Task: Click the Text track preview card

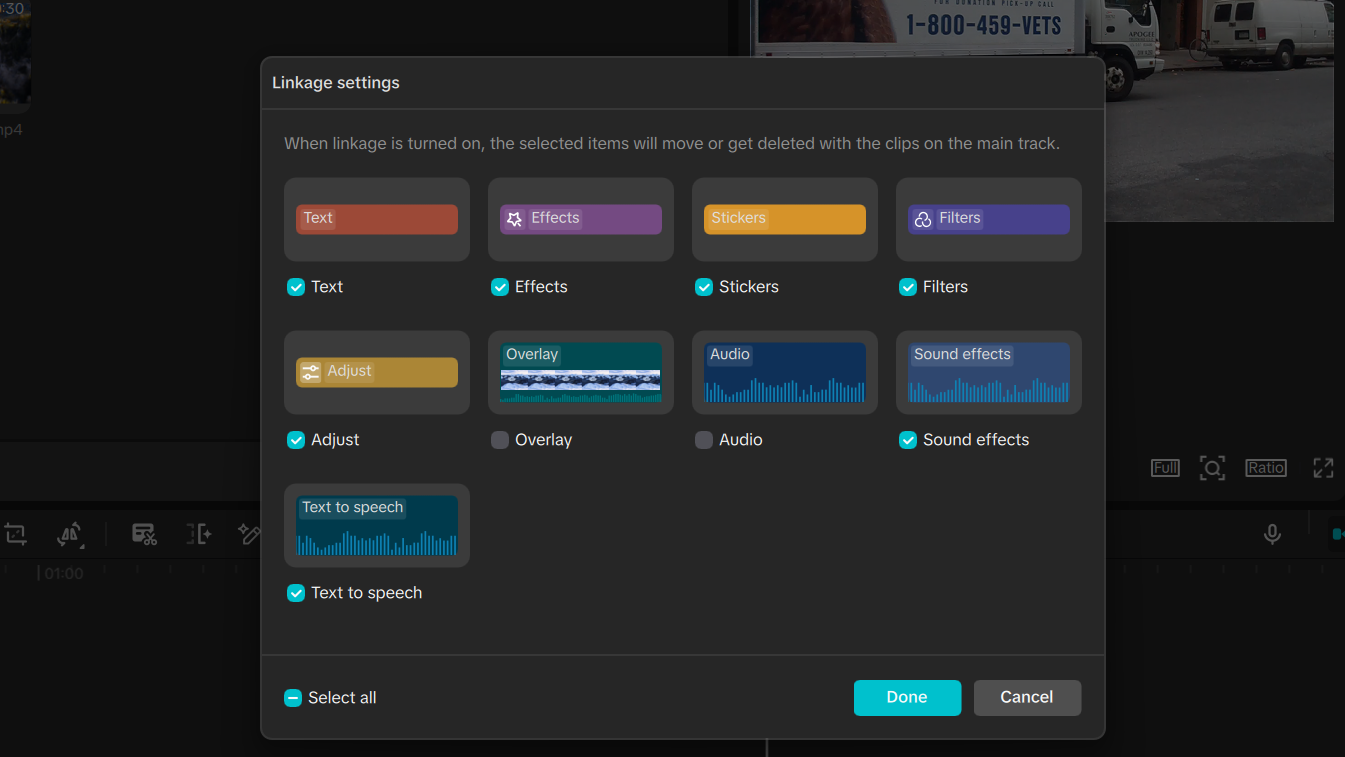Action: (377, 220)
